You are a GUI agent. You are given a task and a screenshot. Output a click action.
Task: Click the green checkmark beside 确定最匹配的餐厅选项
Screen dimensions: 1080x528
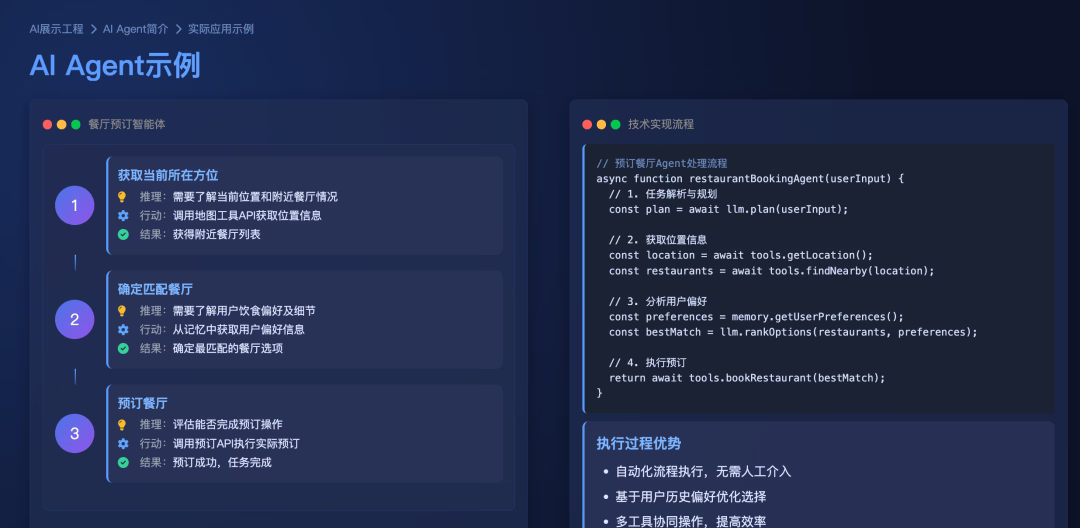point(123,348)
